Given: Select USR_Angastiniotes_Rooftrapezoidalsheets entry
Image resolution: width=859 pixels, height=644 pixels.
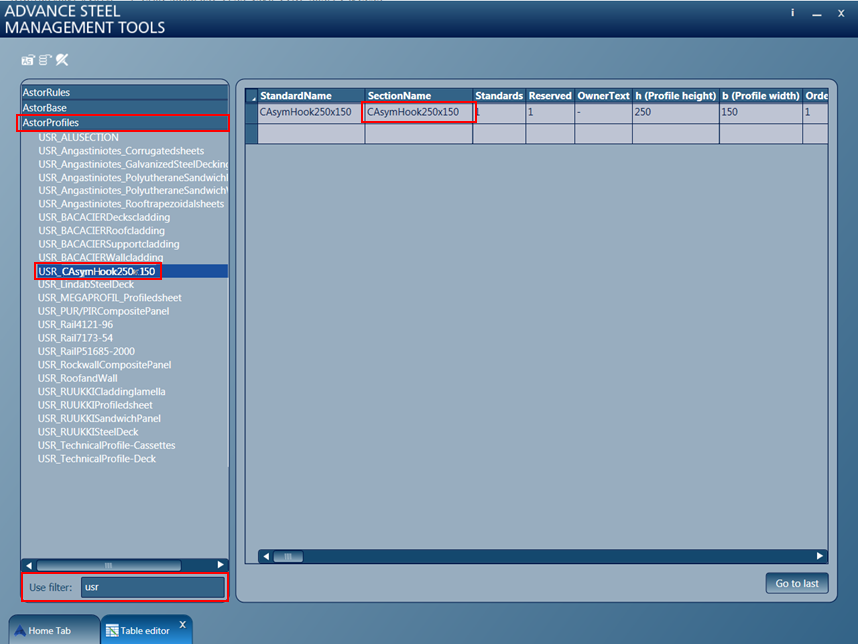Looking at the screenshot, I should (x=131, y=204).
